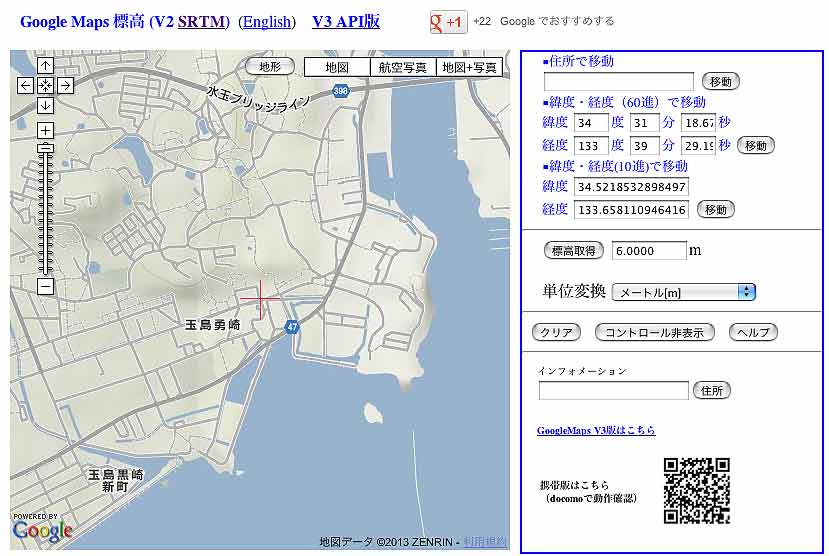Viewport: 829px width, 556px height.
Task: Click the latitude seconds field 18.67
Action: point(698,123)
